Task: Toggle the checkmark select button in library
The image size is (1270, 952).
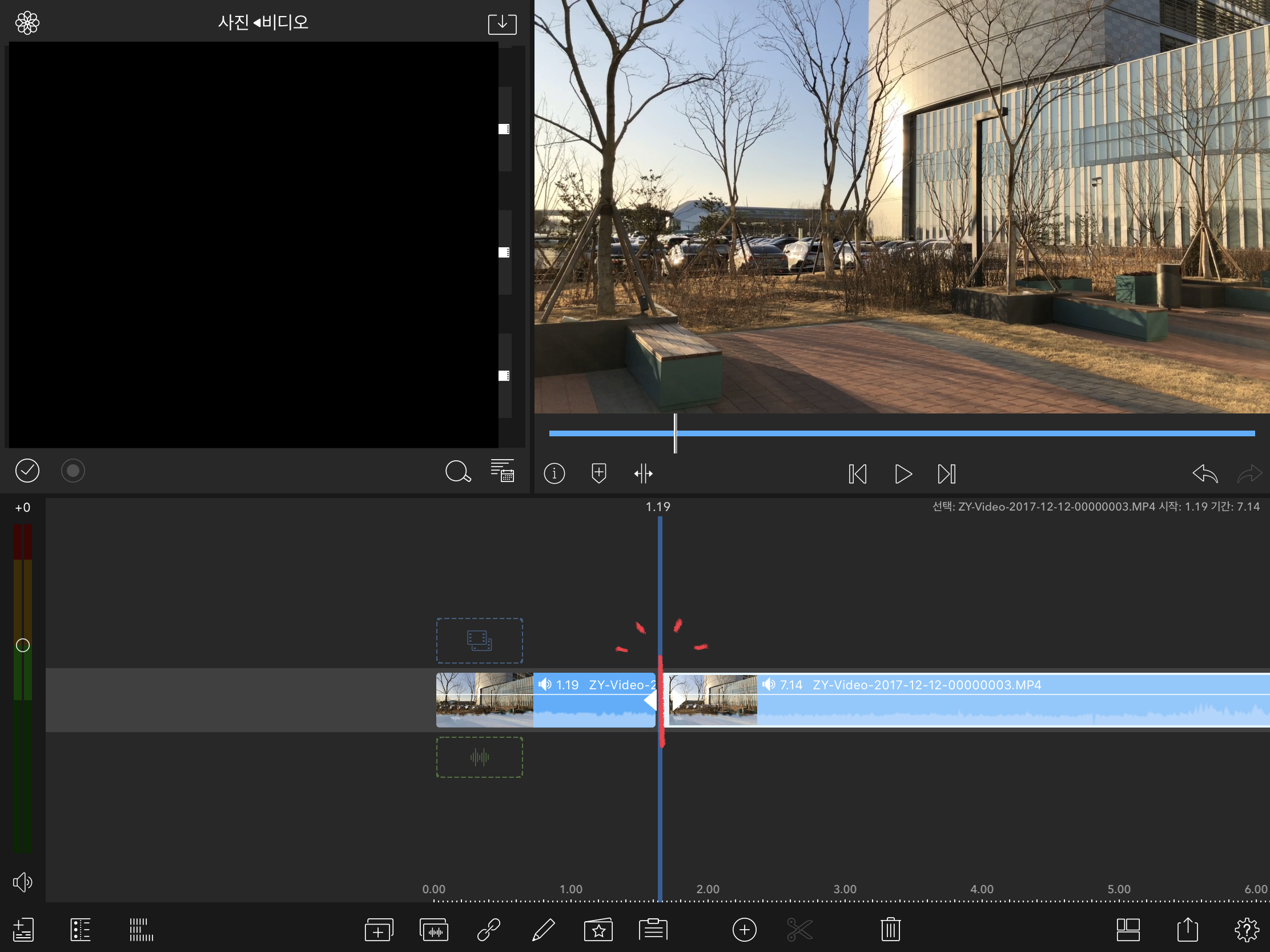Action: 27,471
